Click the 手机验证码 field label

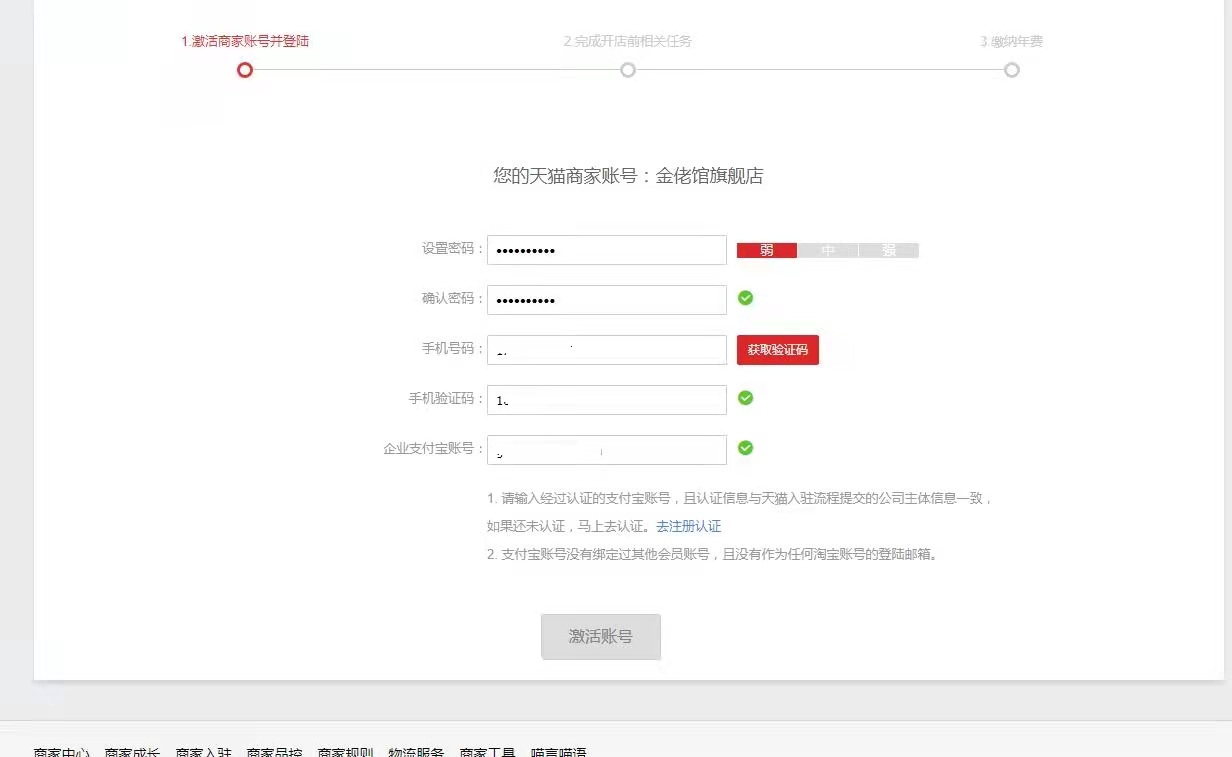pyautogui.click(x=446, y=399)
